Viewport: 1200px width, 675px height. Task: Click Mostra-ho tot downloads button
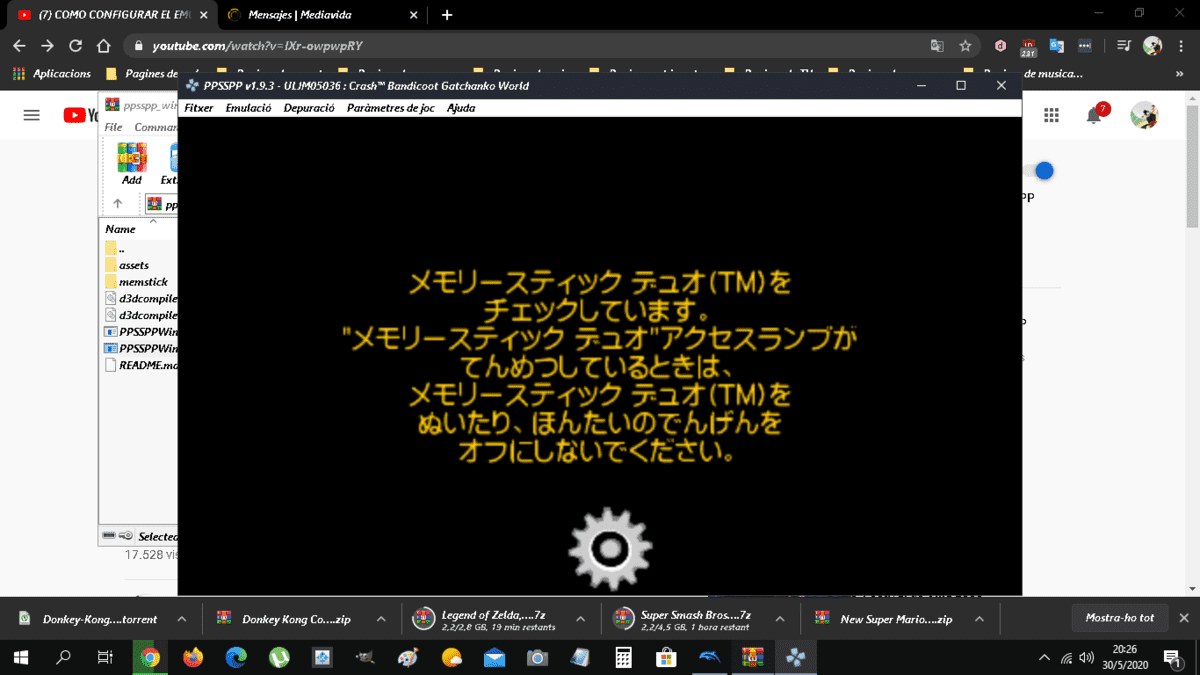coord(1119,618)
